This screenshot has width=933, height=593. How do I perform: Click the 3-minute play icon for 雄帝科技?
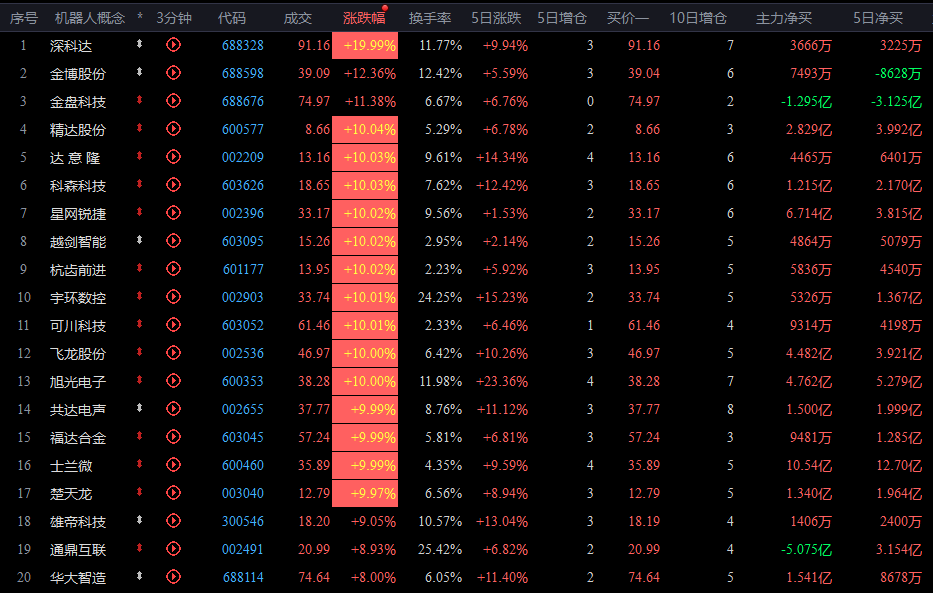173,521
